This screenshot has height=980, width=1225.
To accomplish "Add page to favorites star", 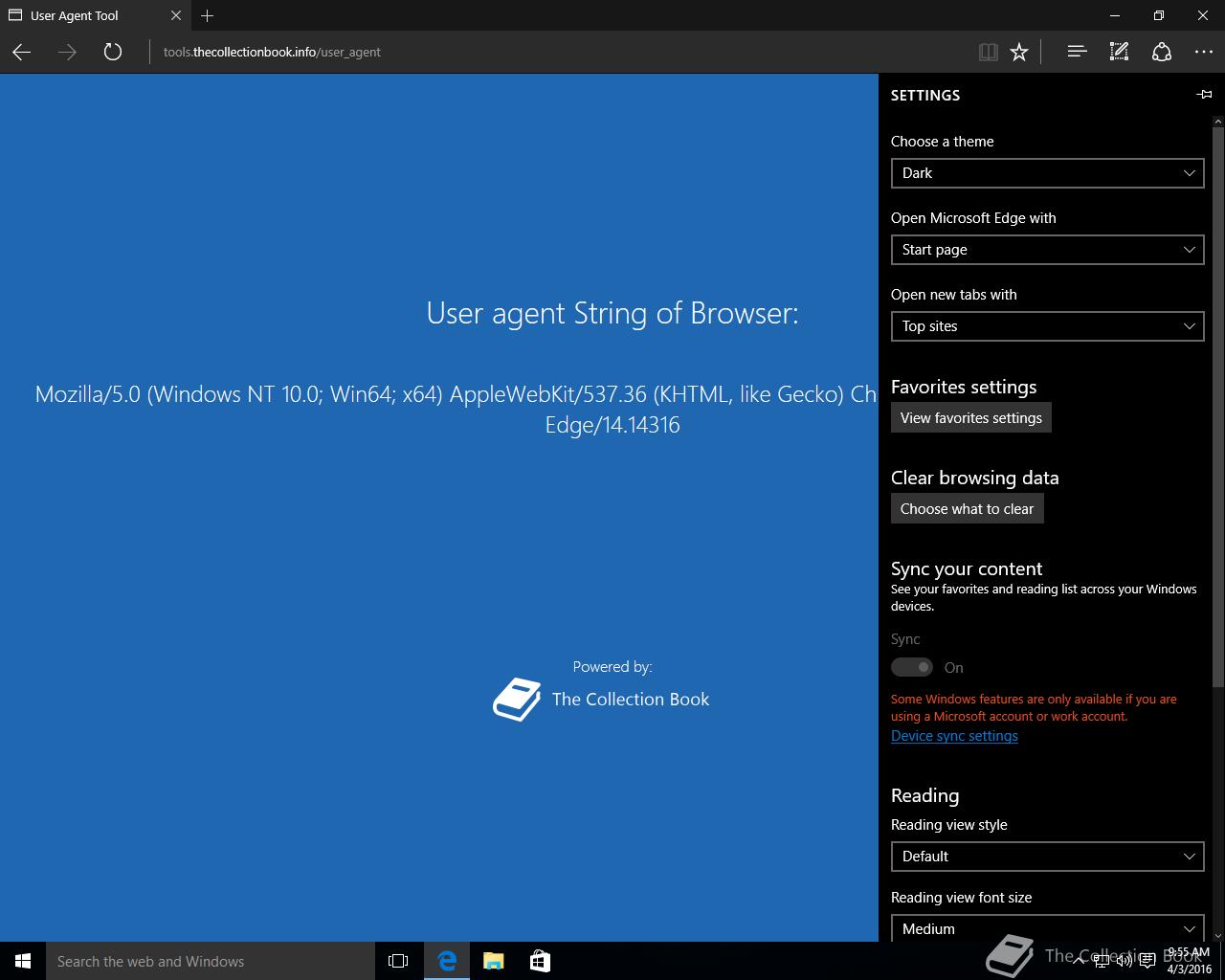I will pyautogui.click(x=1019, y=52).
